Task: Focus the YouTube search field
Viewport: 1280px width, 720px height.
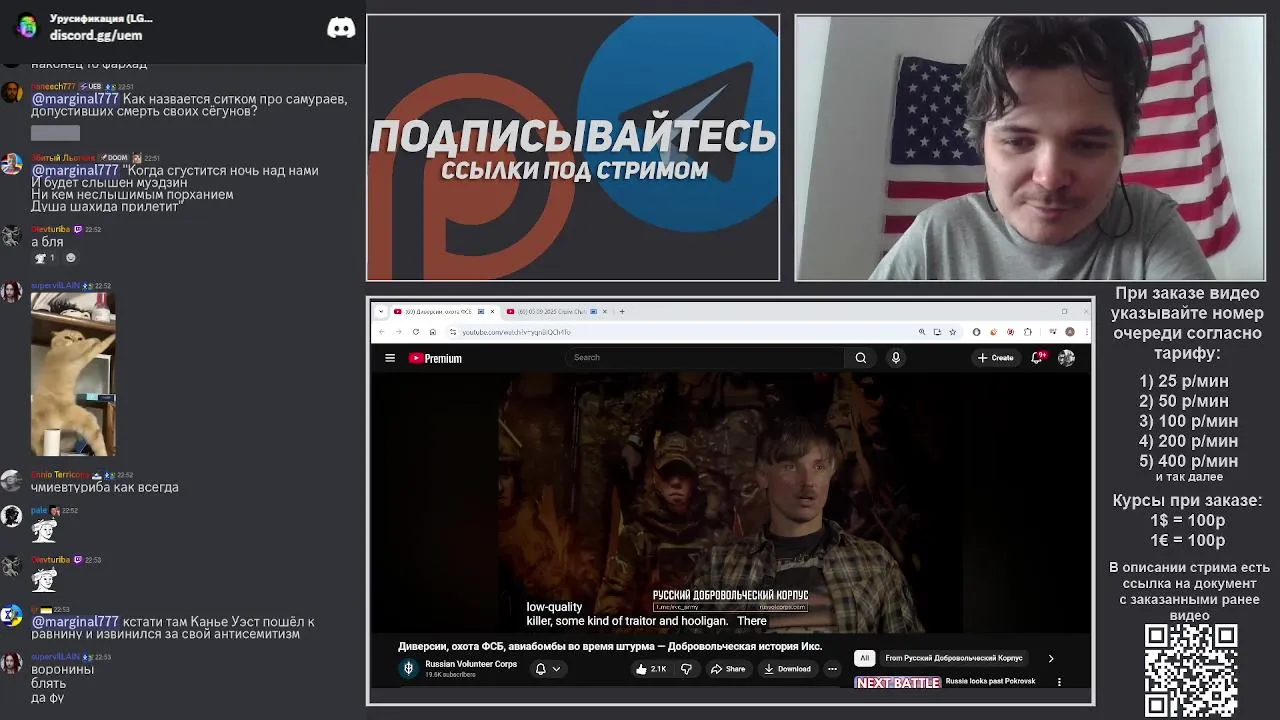Action: (x=705, y=357)
